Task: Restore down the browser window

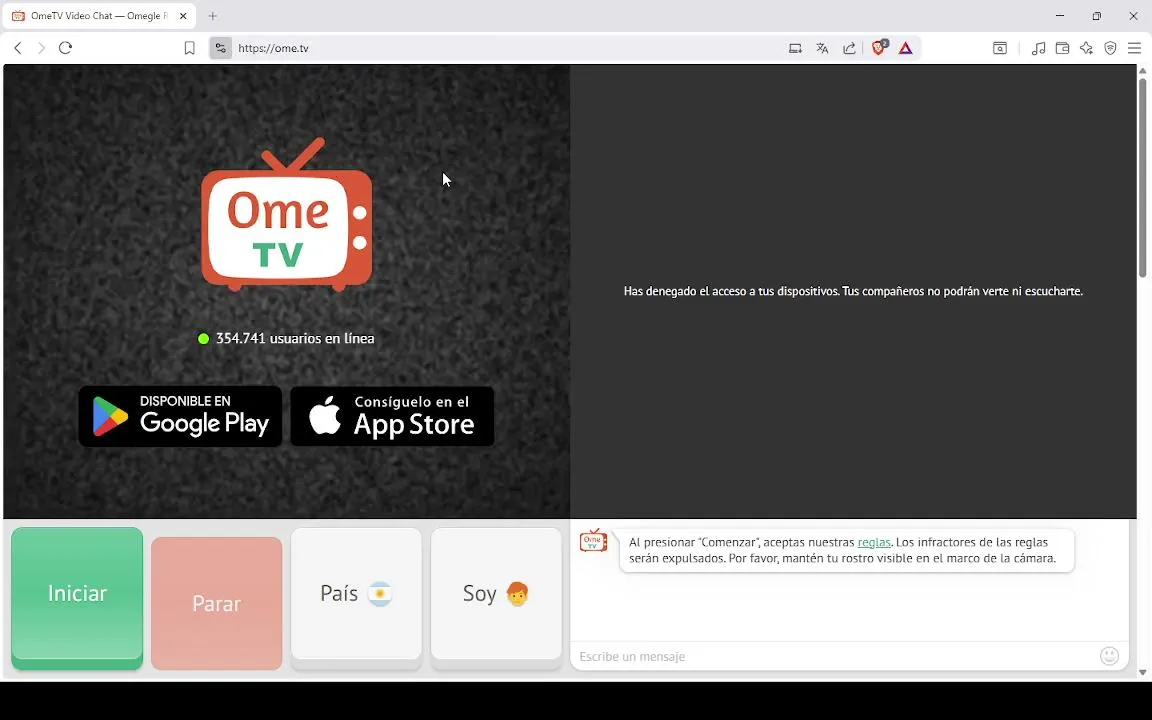Action: tap(1096, 15)
